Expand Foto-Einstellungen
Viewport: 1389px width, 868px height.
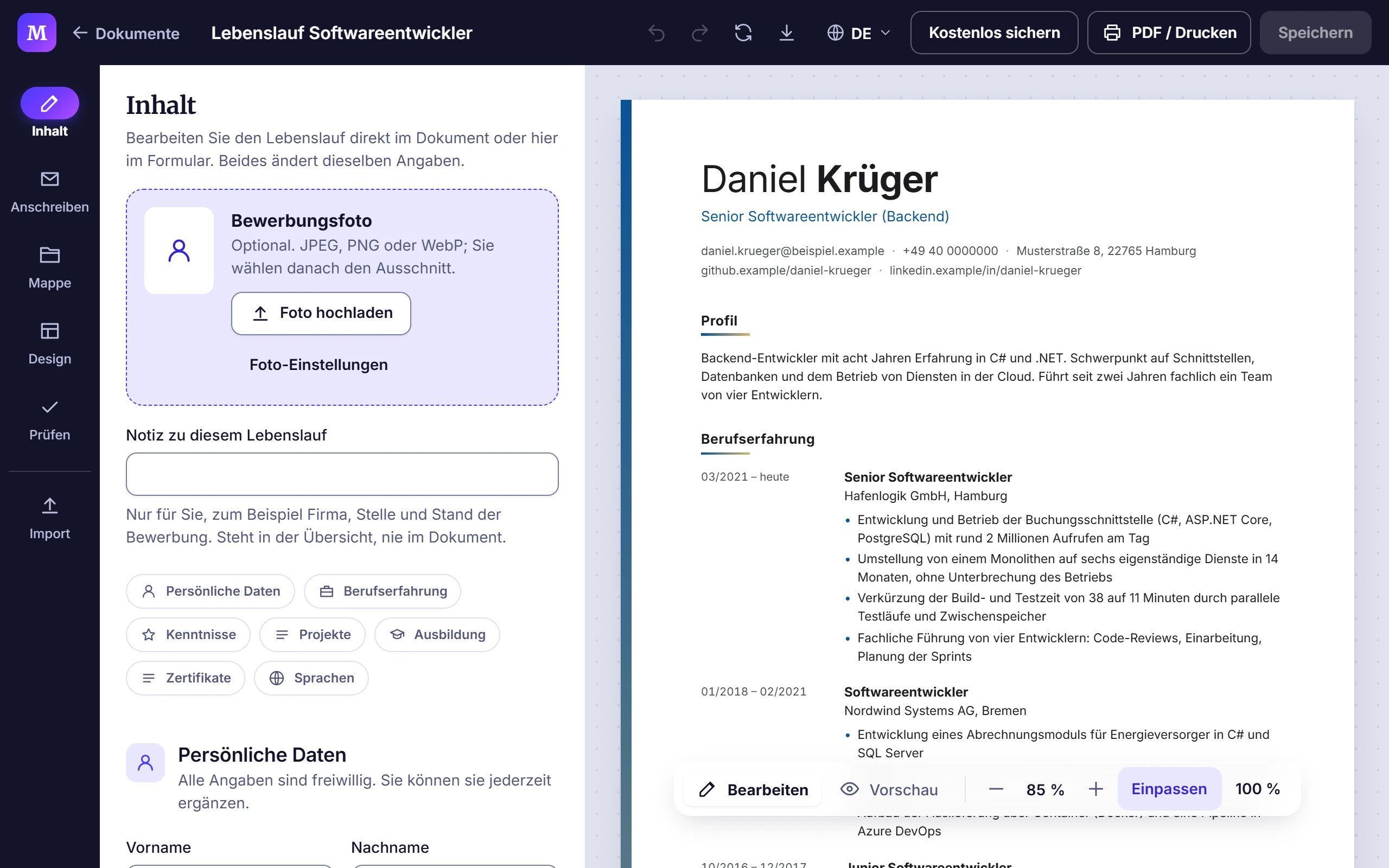318,365
